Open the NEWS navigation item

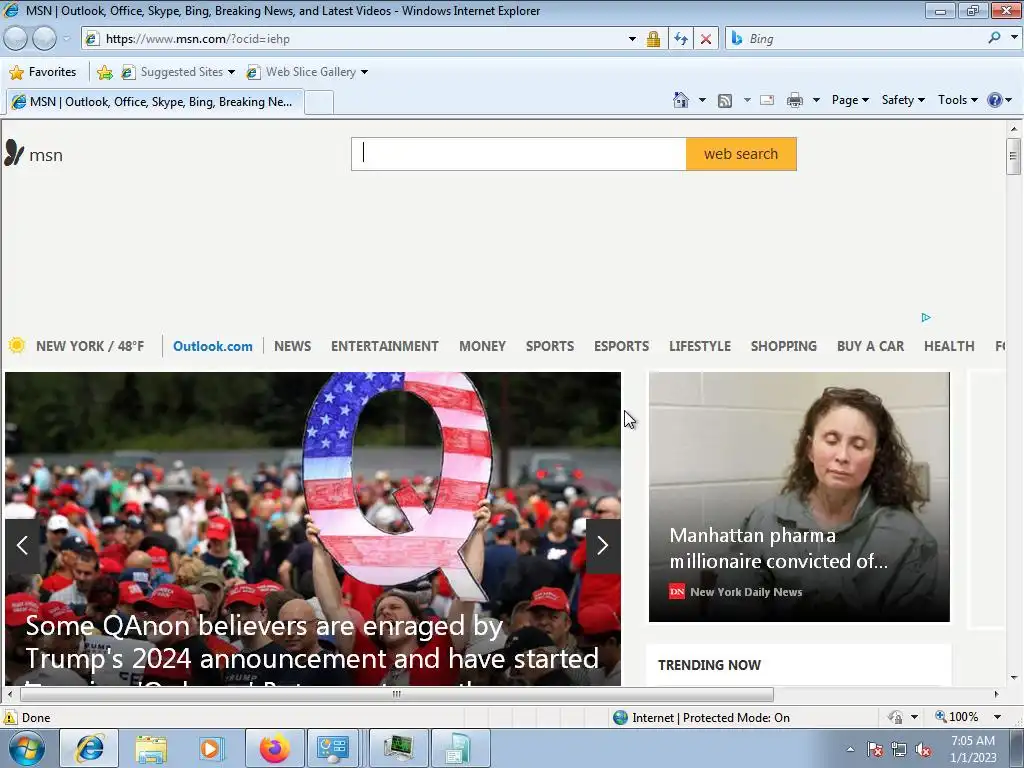[293, 346]
